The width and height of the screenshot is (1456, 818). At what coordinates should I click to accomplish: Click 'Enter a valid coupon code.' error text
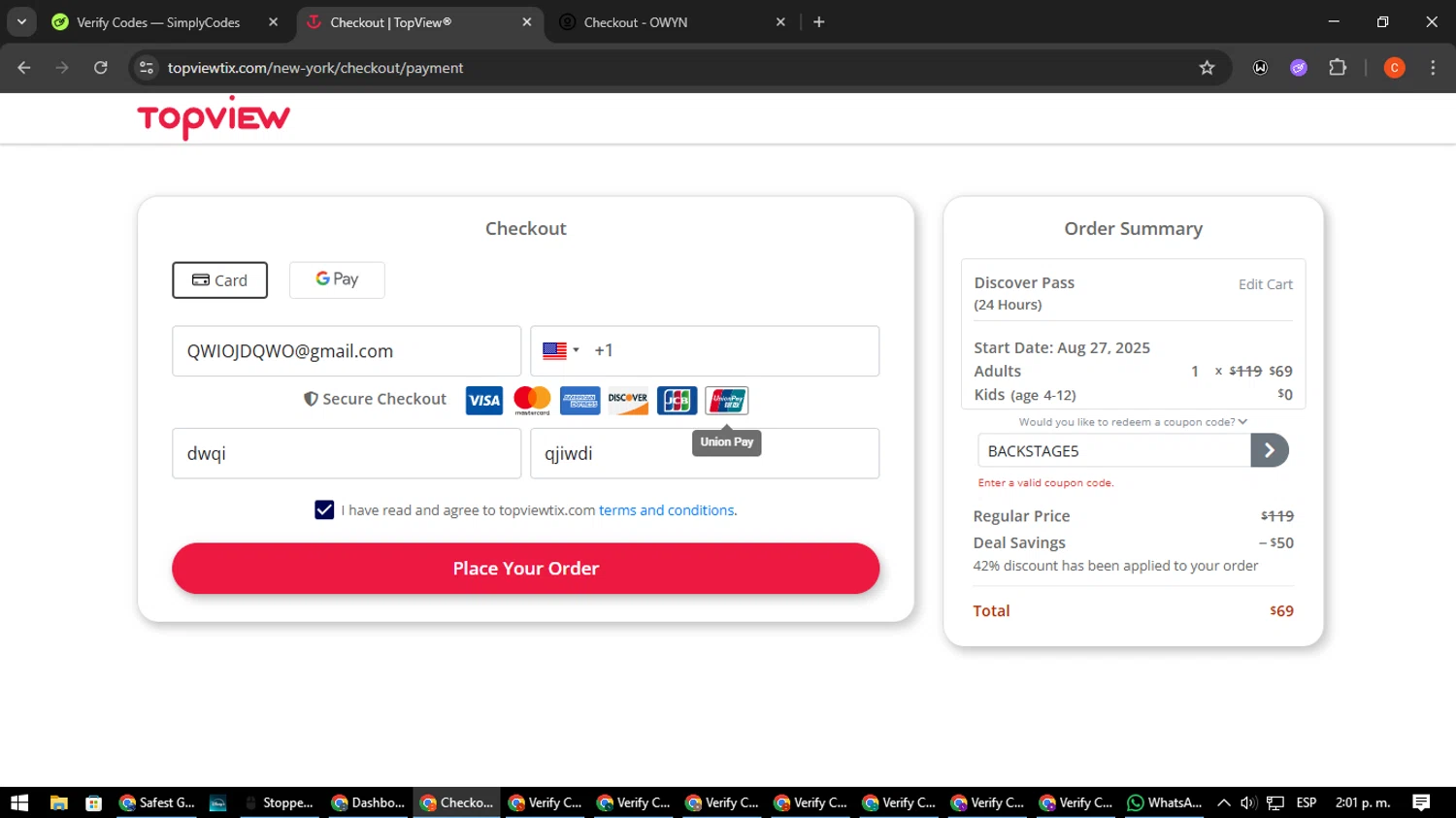[1045, 482]
